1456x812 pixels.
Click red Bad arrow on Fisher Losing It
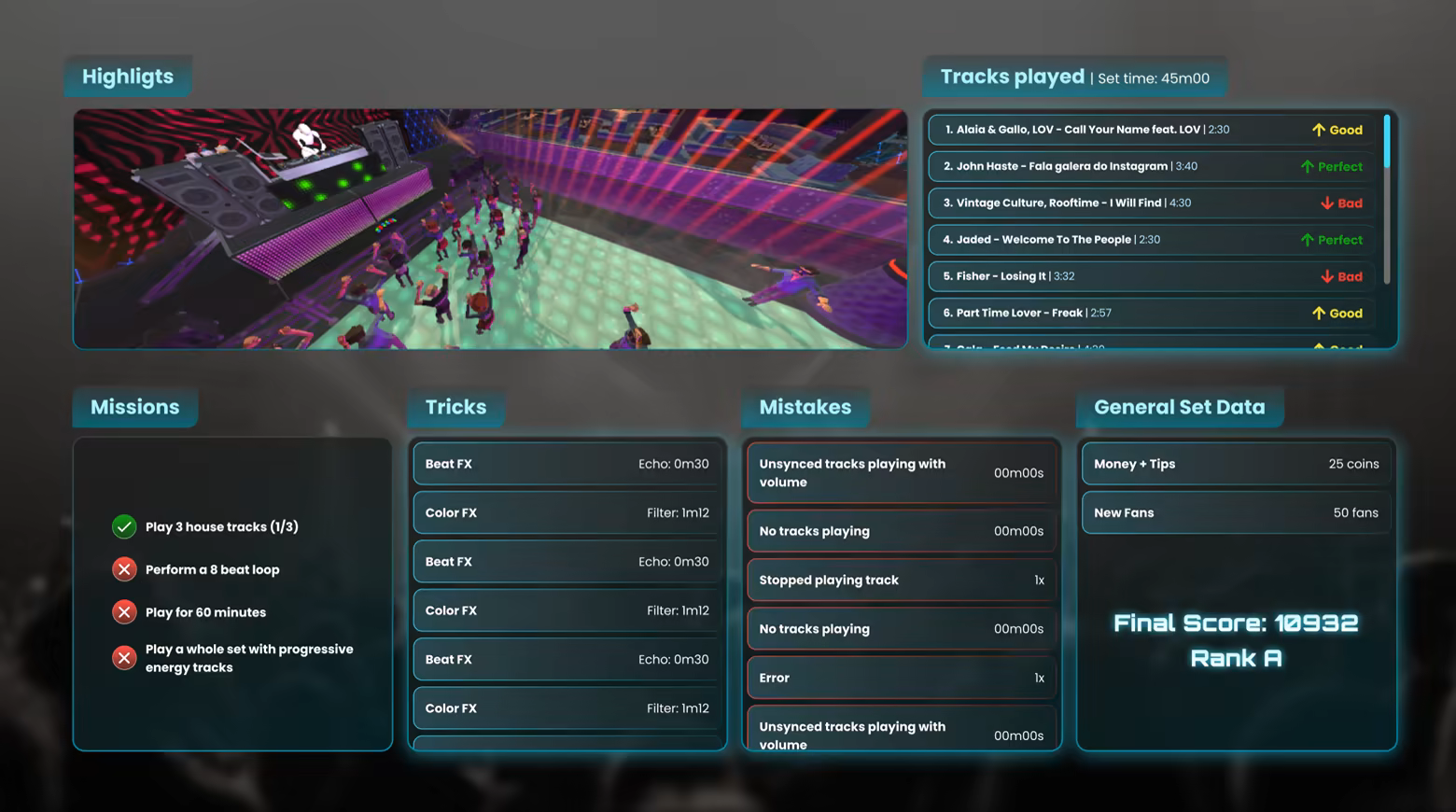point(1326,276)
